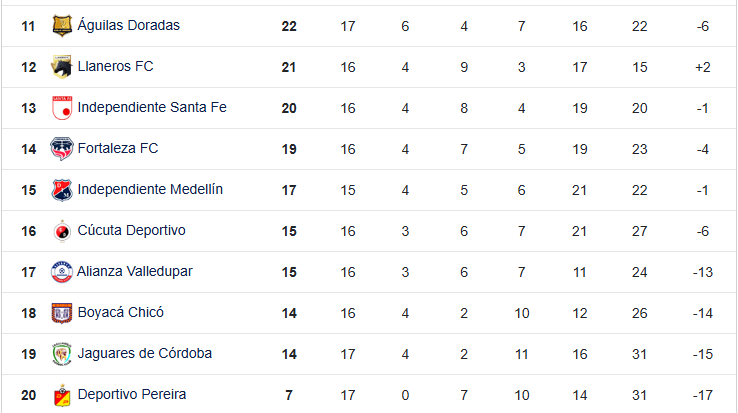Click Deportivo Pereira's 7 points value
This screenshot has width=738, height=413.
coord(289,394)
